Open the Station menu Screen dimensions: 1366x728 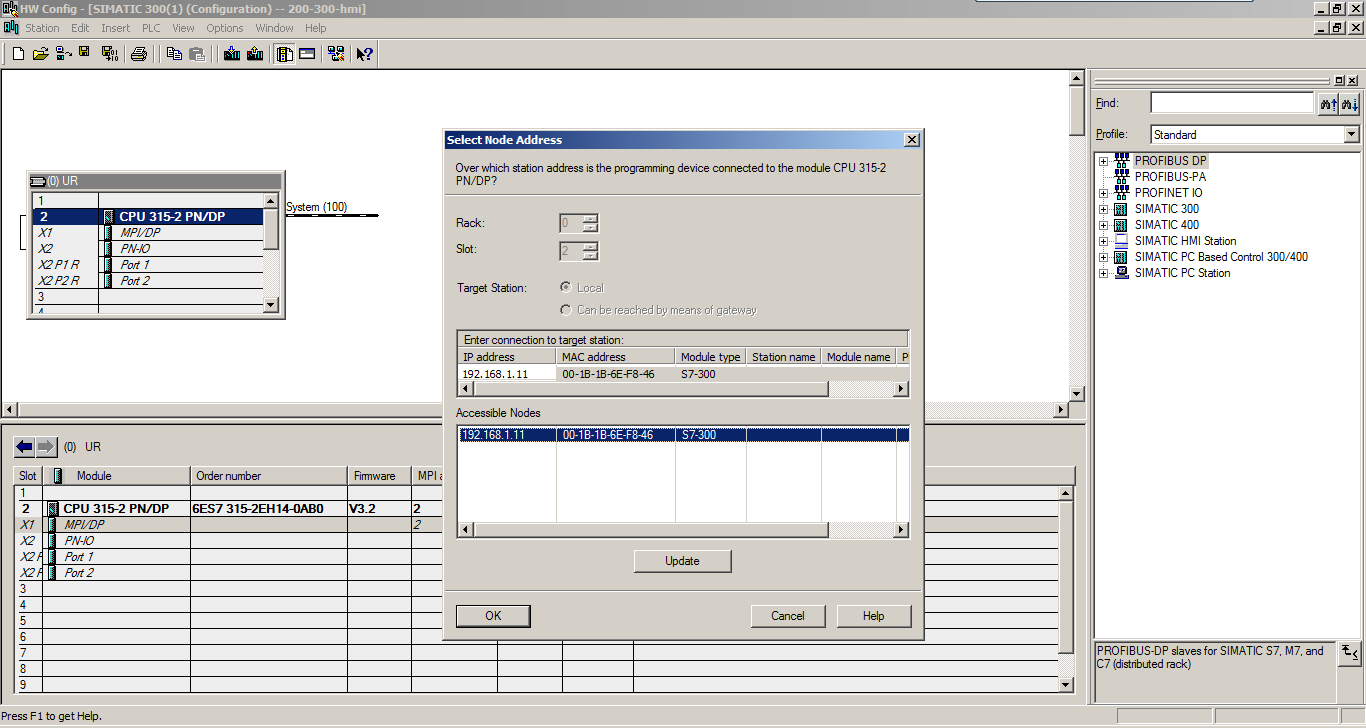(43, 28)
